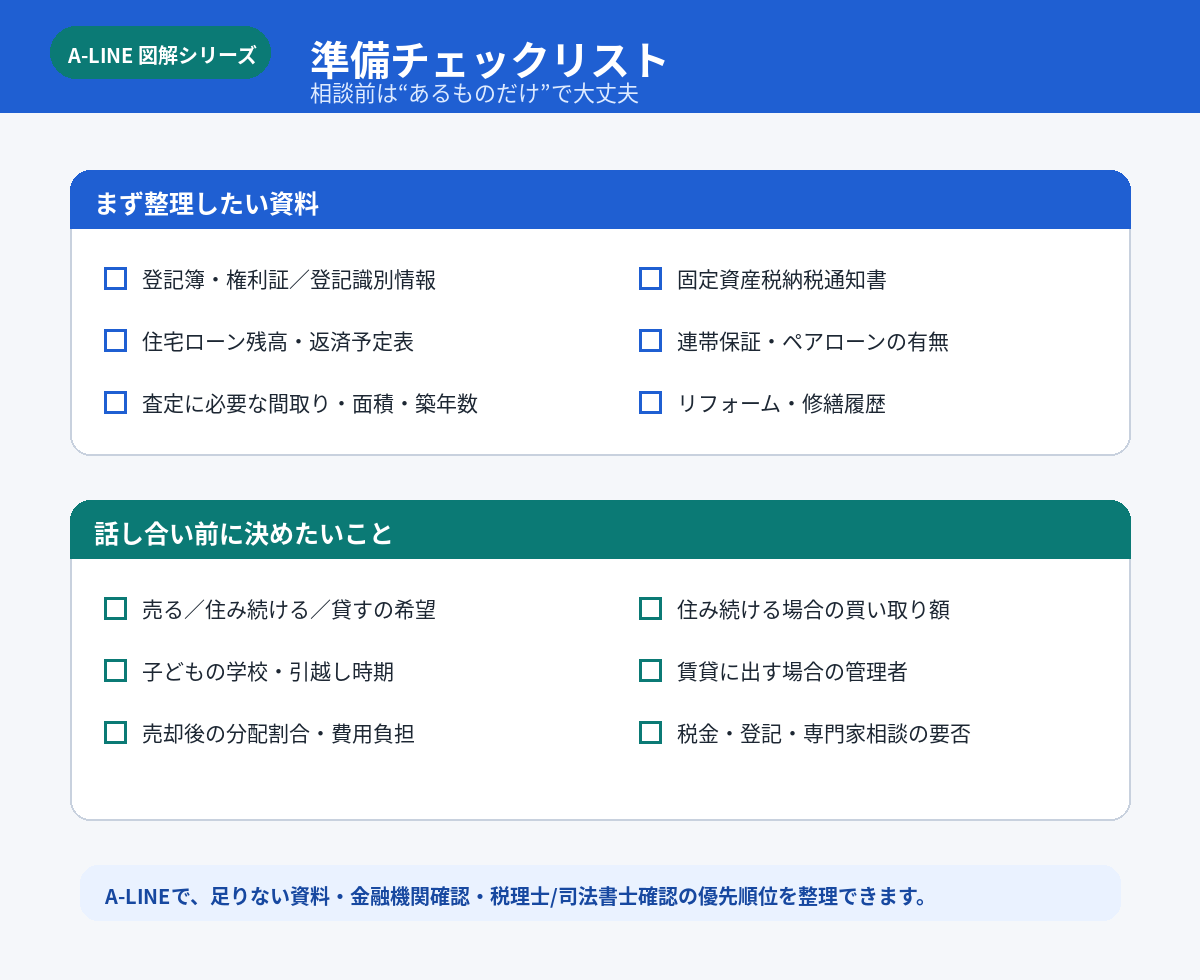
Task: Click the 準備チェックリスト title
Action: [x=489, y=60]
